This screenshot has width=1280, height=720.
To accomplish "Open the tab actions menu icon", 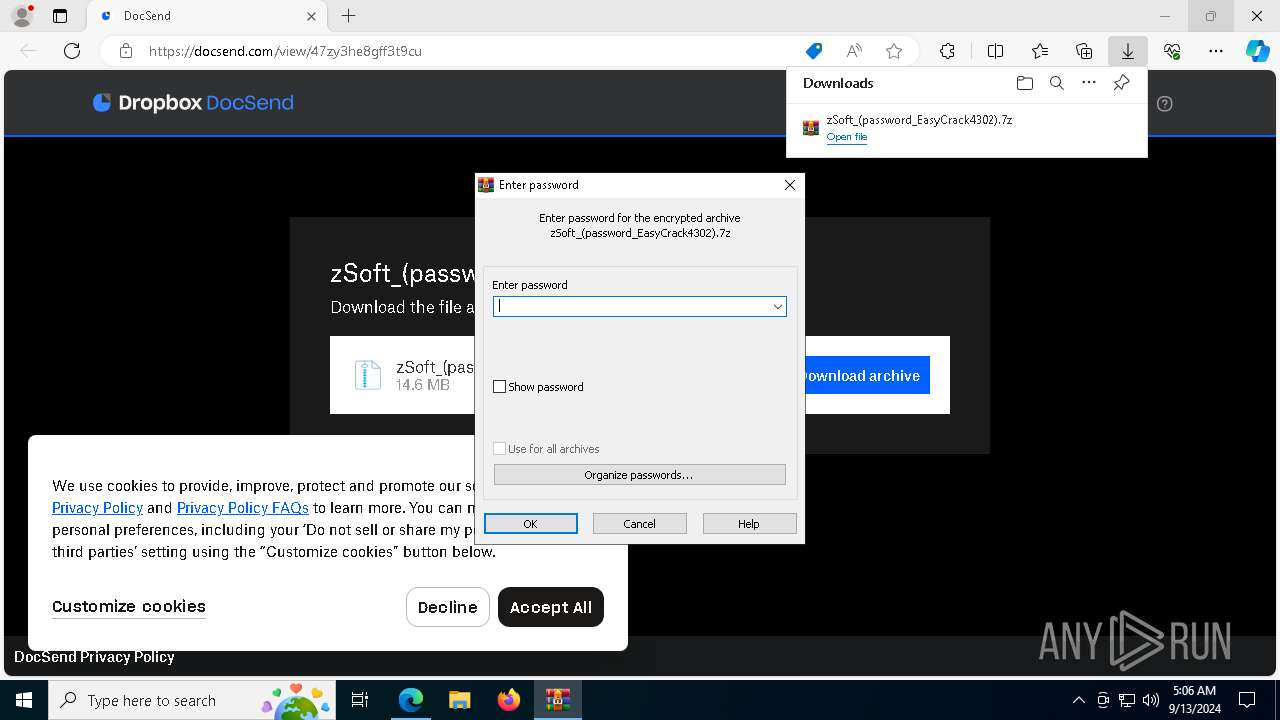I will point(60,16).
